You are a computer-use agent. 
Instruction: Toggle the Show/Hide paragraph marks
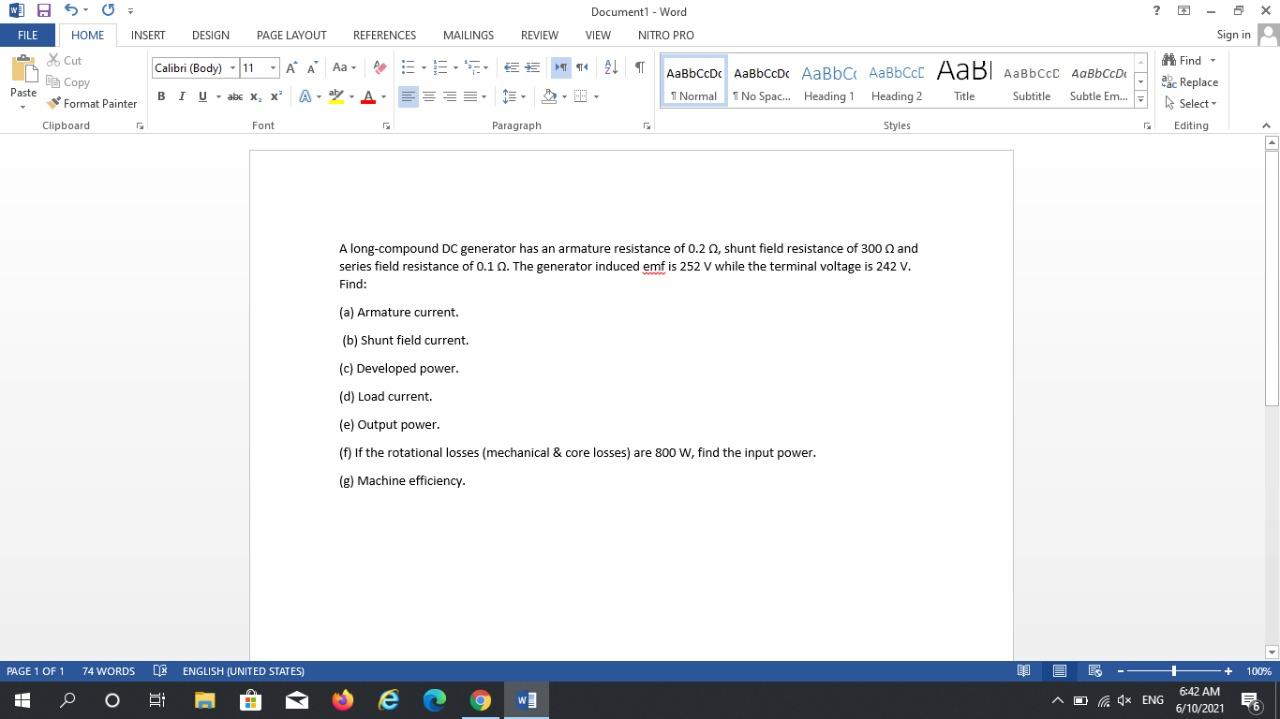639,67
